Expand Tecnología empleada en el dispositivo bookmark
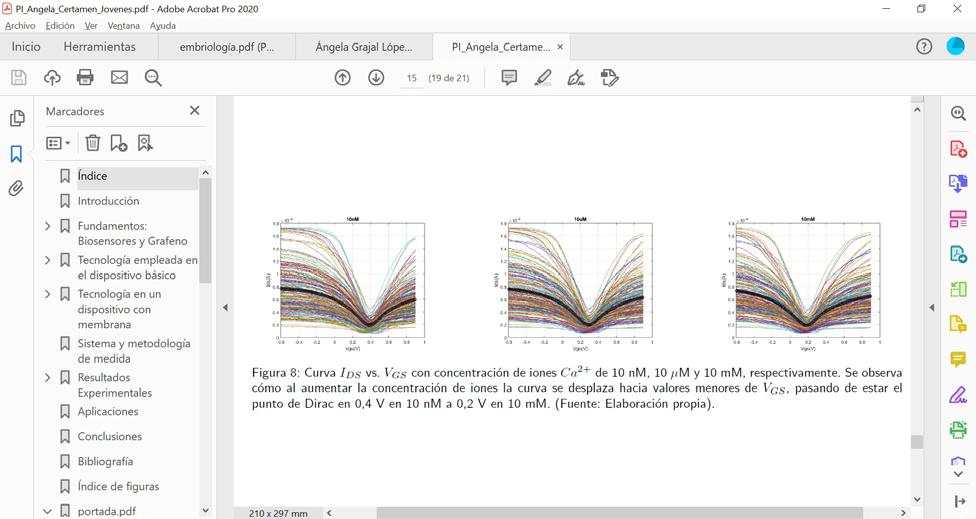The height and width of the screenshot is (519, 976). [48, 260]
